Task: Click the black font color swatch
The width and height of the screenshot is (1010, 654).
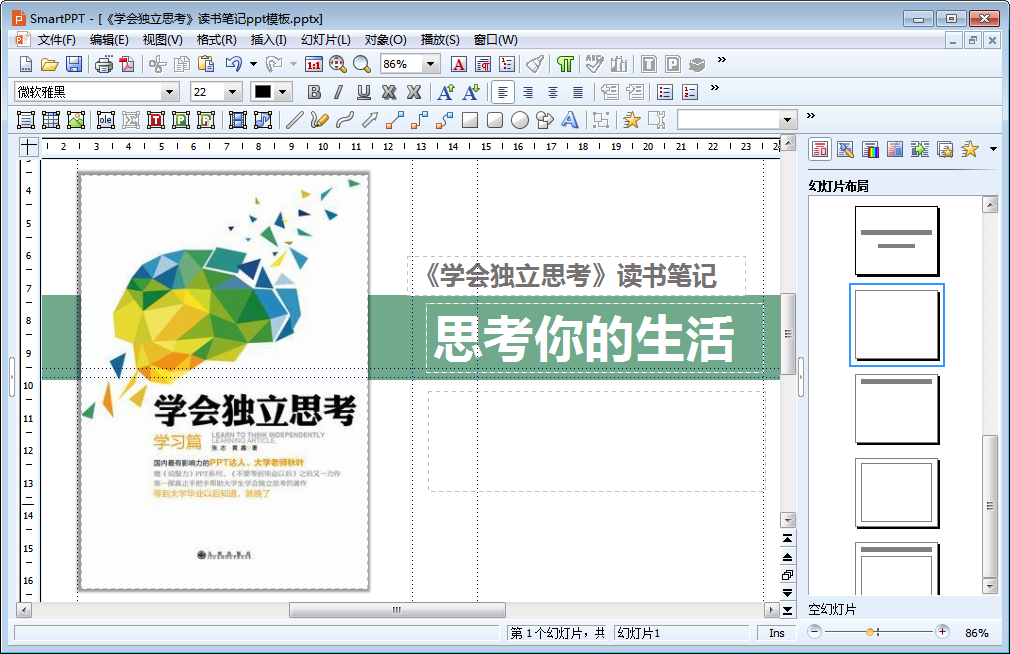Action: (x=263, y=92)
